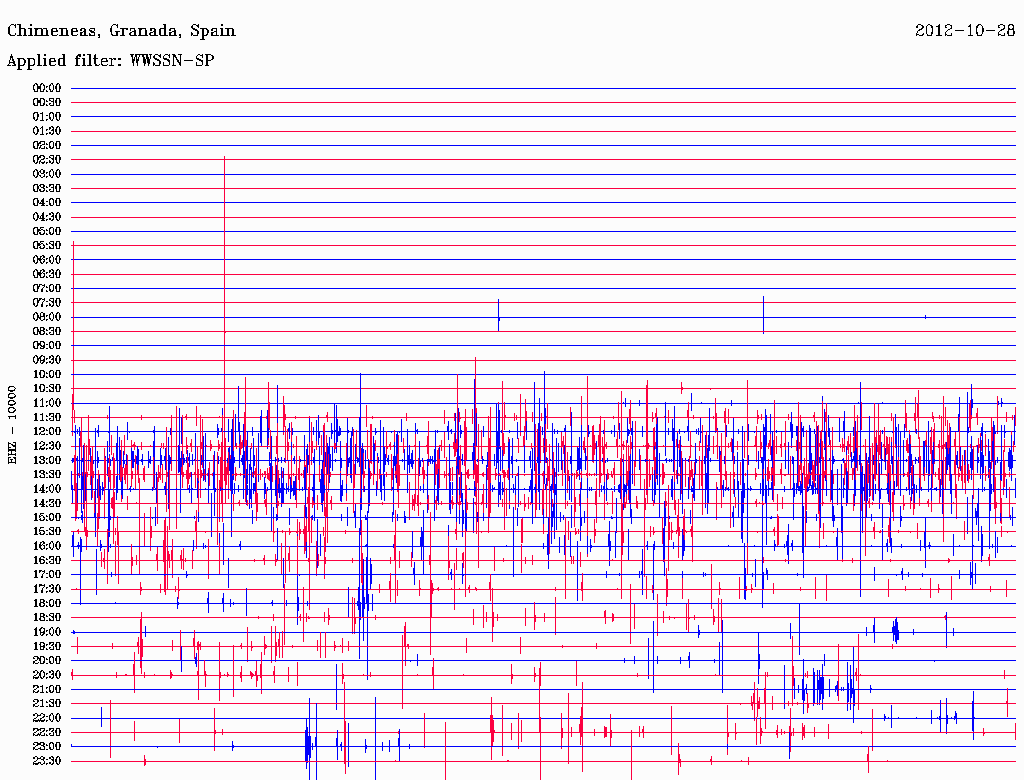Image resolution: width=1024 pixels, height=780 pixels.
Task: Click the 08:00 time label
Action: click(x=47, y=317)
